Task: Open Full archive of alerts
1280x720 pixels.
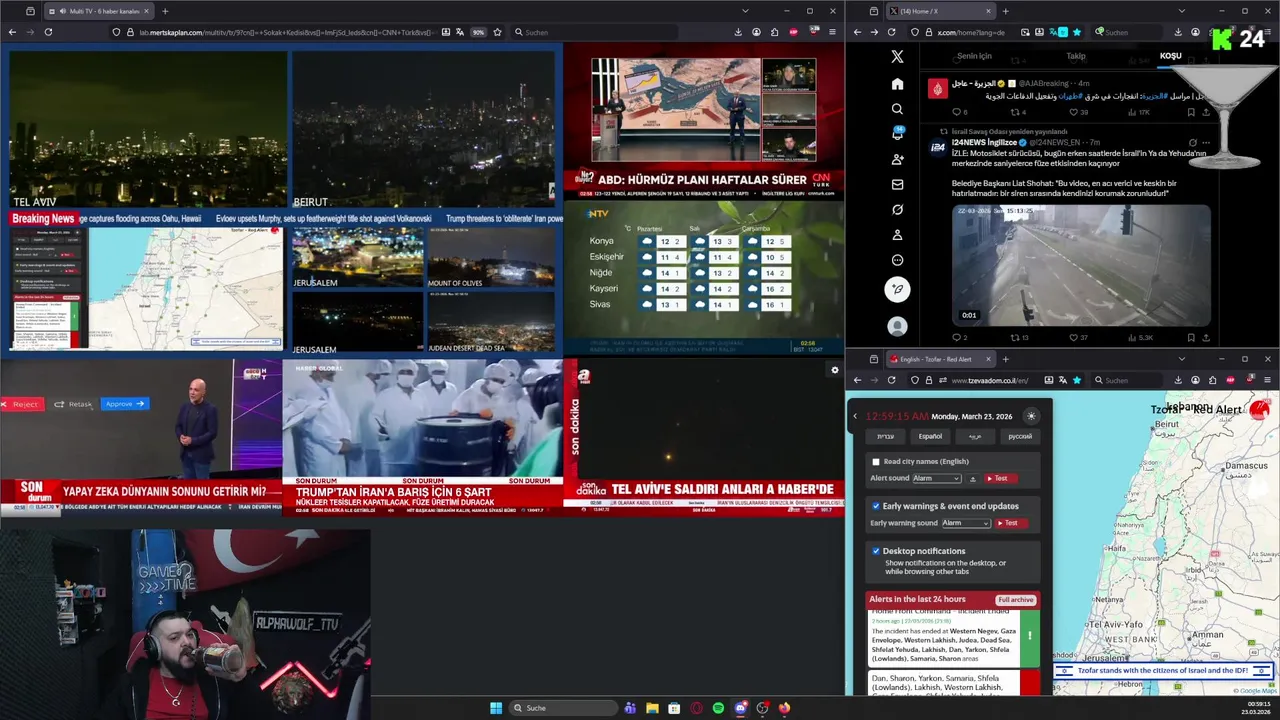Action: (x=1015, y=600)
